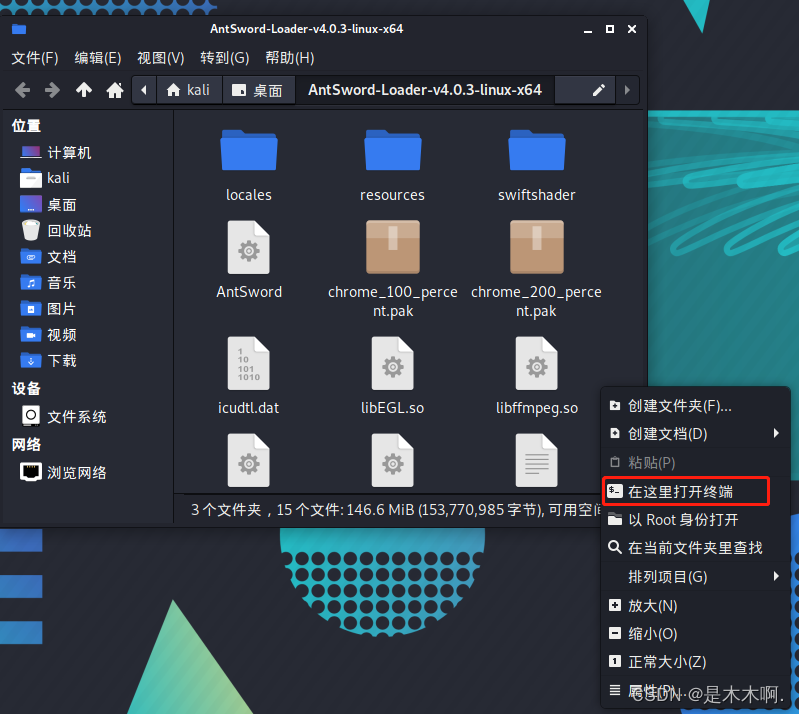Viewport: 799px width, 714px height.
Task: Open 音乐 in the sidebar
Action: pos(48,282)
